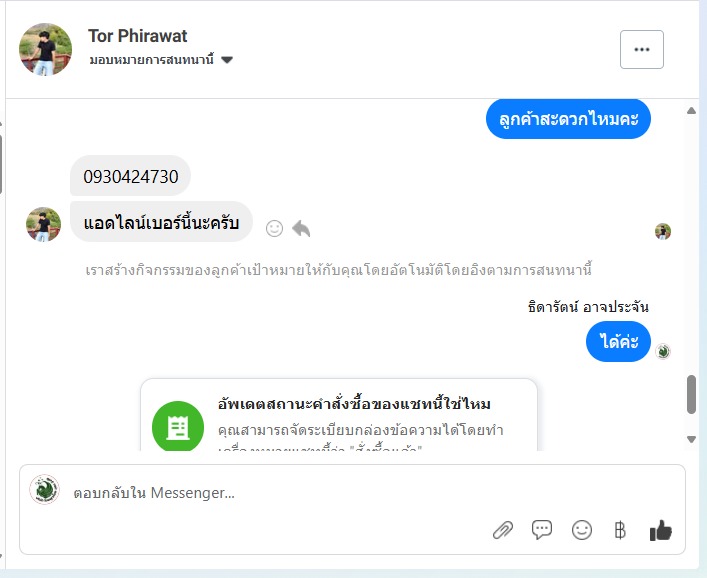Click Tor Phirawat's name in header
707x578 pixels.
click(x=137, y=36)
